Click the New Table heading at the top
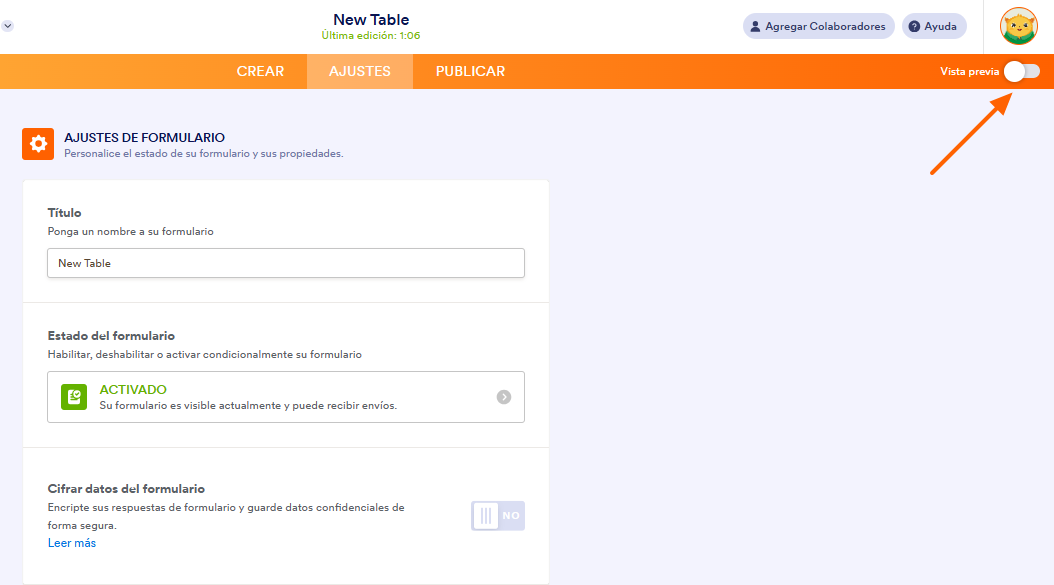Screen dimensions: 1054x585 (x=371, y=19)
